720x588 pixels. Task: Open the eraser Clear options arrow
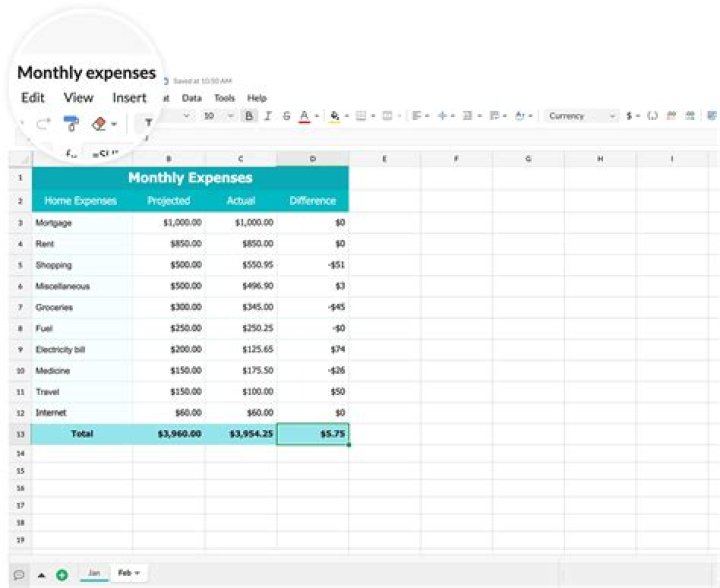pos(114,124)
